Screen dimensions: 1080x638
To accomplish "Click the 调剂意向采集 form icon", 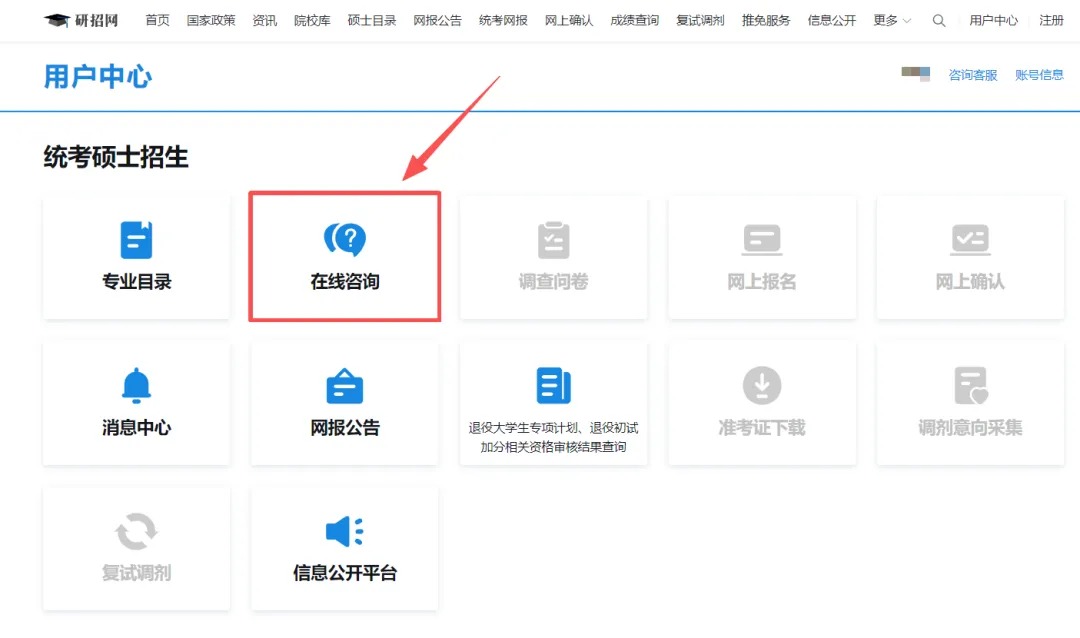I will click(969, 386).
